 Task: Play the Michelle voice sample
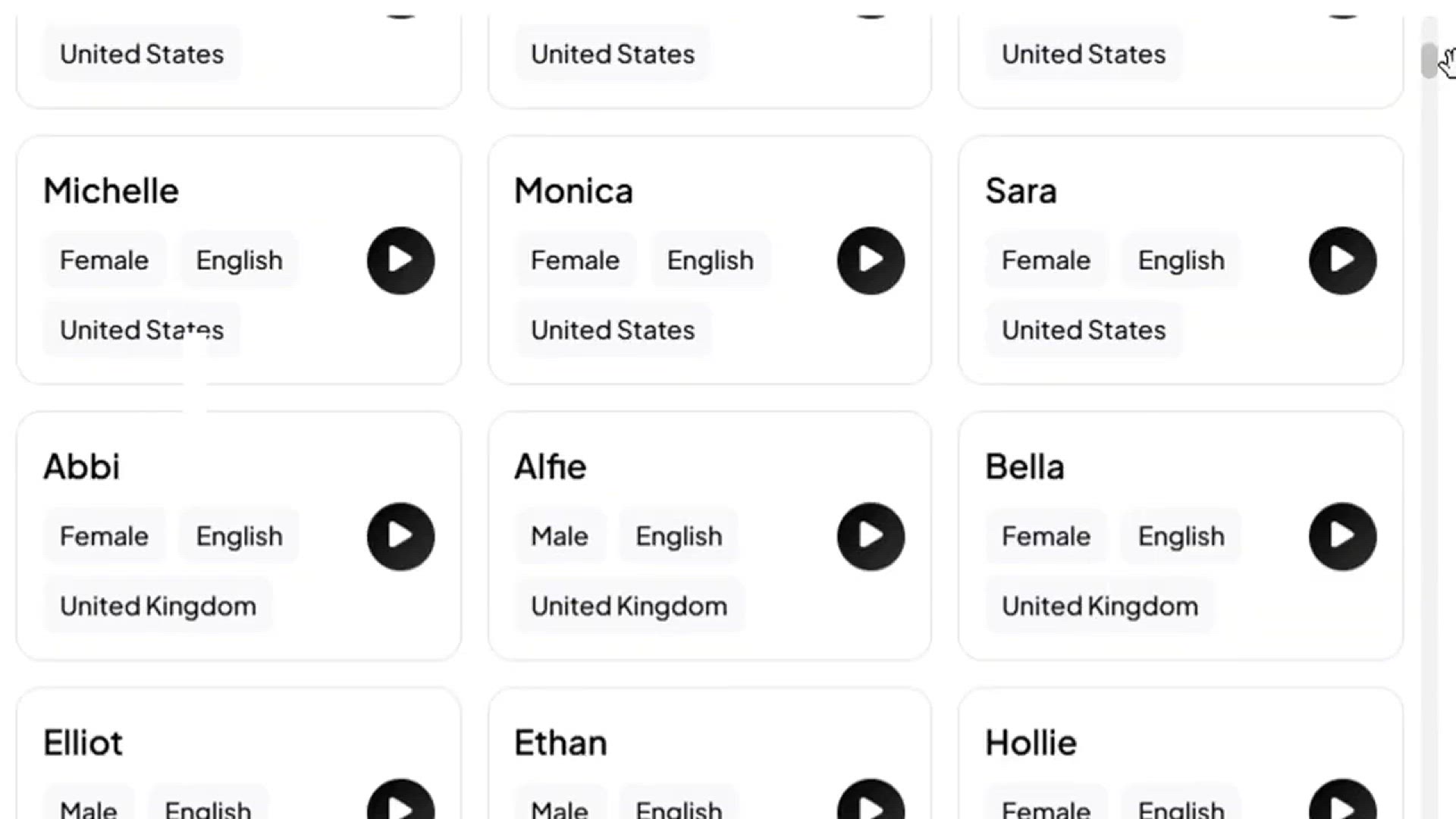(x=400, y=260)
